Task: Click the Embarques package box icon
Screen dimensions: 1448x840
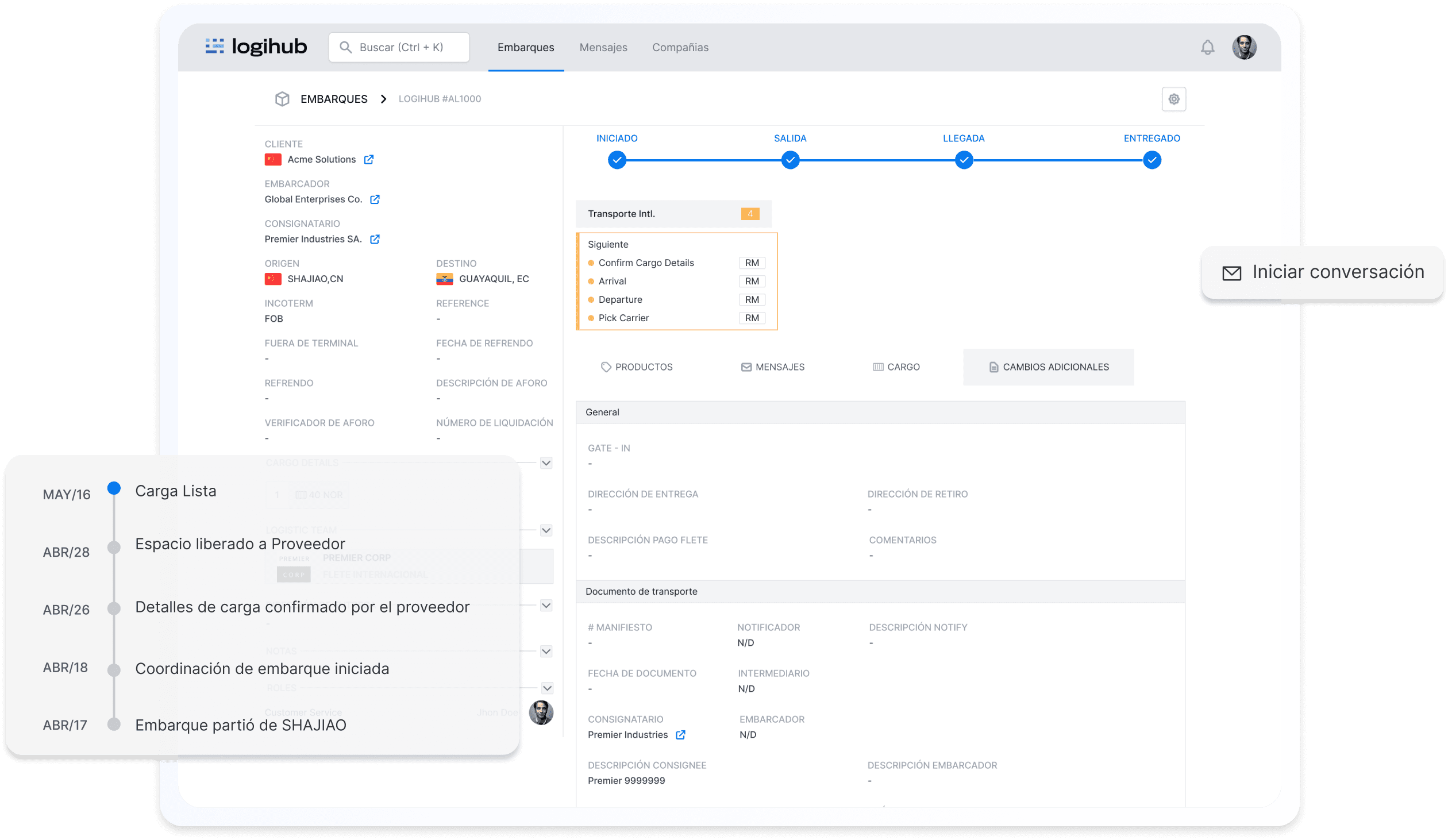Action: [x=282, y=99]
